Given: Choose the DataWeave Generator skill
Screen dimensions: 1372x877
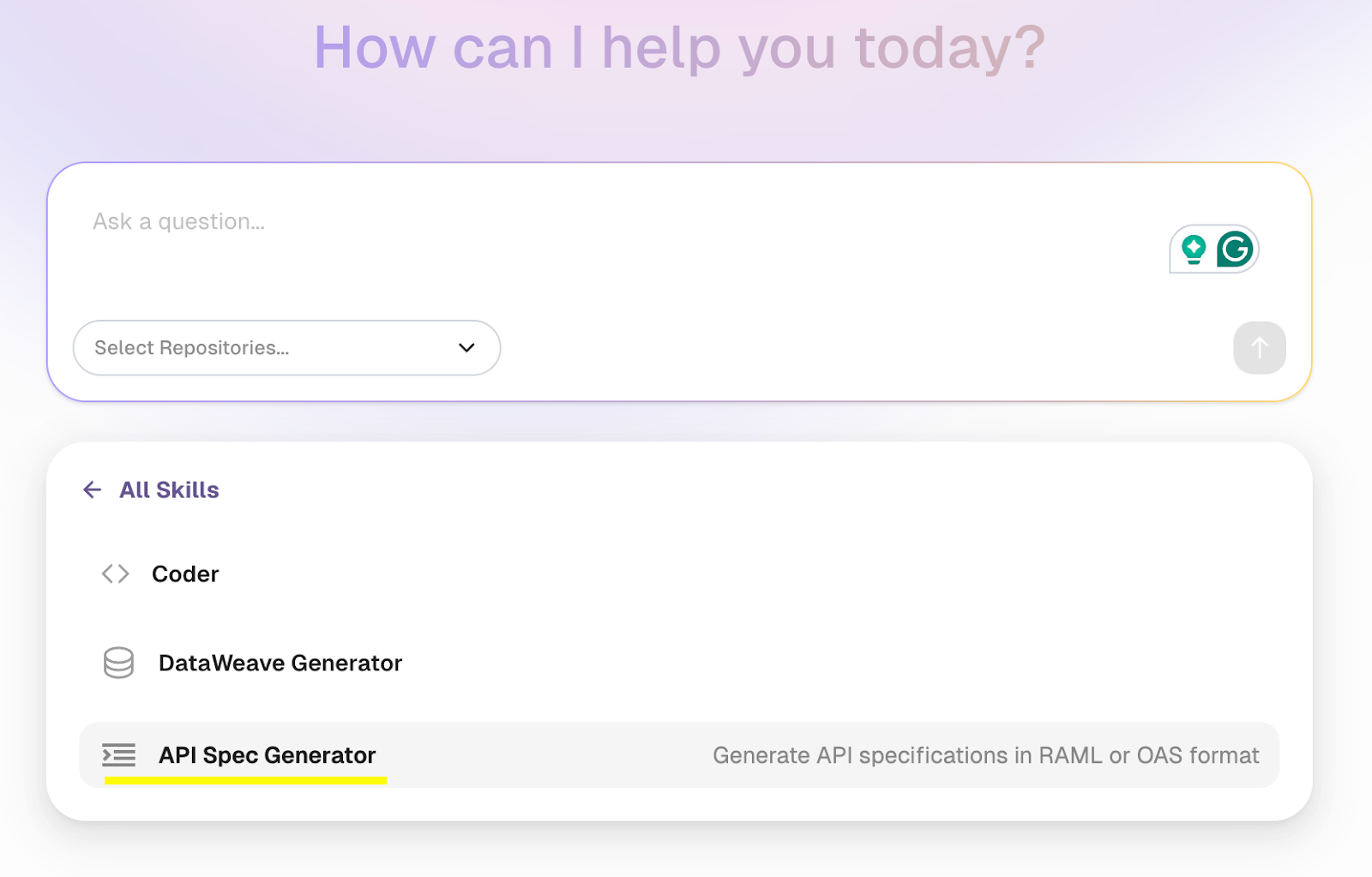Looking at the screenshot, I should click(x=280, y=663).
